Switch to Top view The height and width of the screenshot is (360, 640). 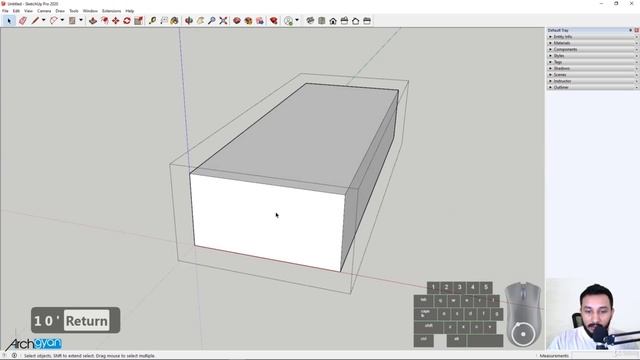[322, 20]
